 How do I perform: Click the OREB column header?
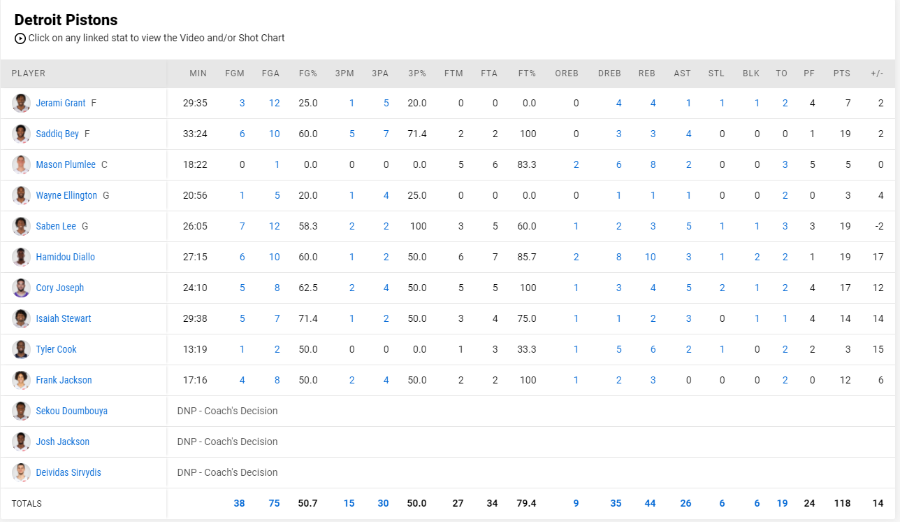(567, 74)
